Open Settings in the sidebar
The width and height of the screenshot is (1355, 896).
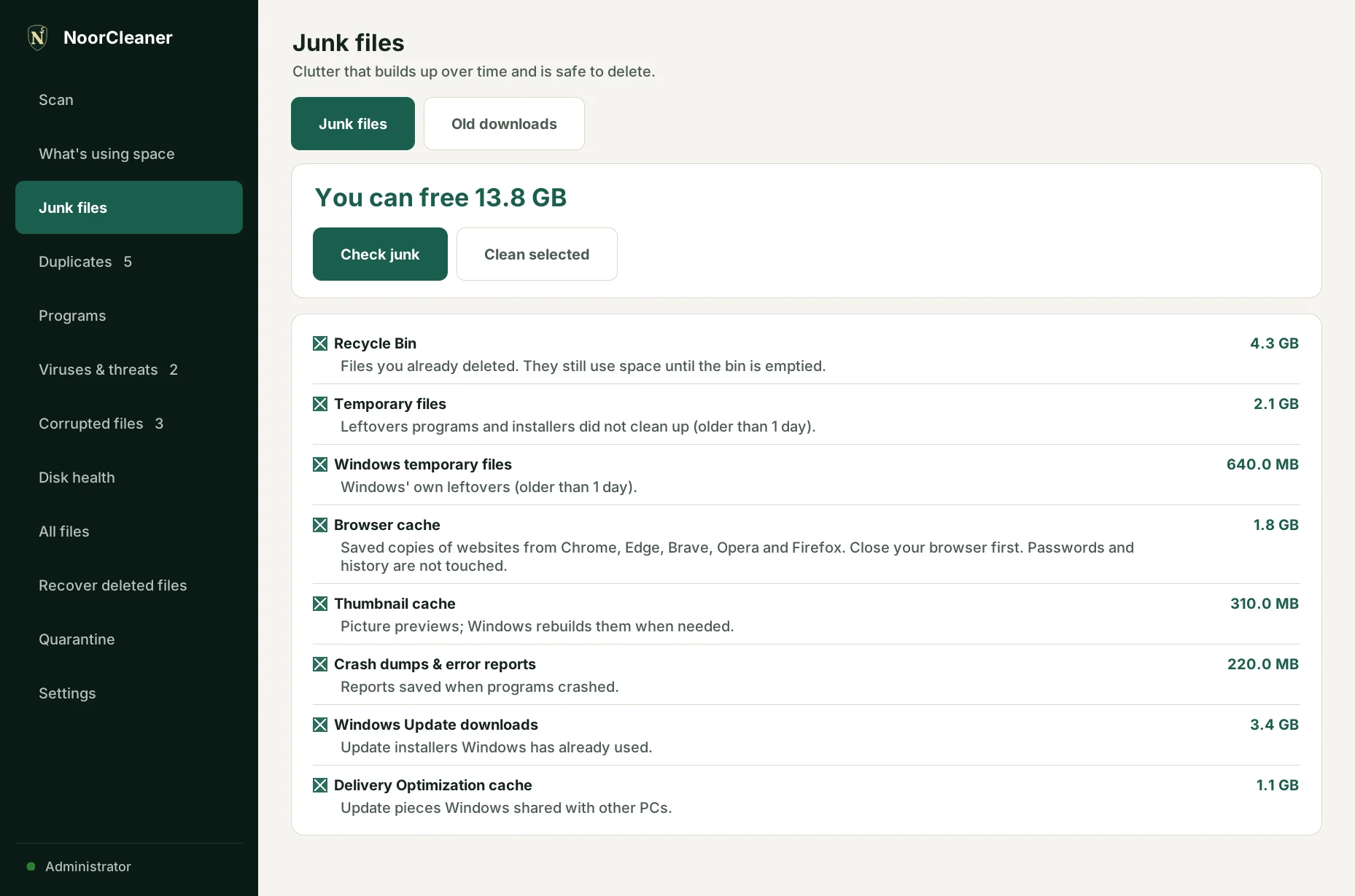coord(129,693)
